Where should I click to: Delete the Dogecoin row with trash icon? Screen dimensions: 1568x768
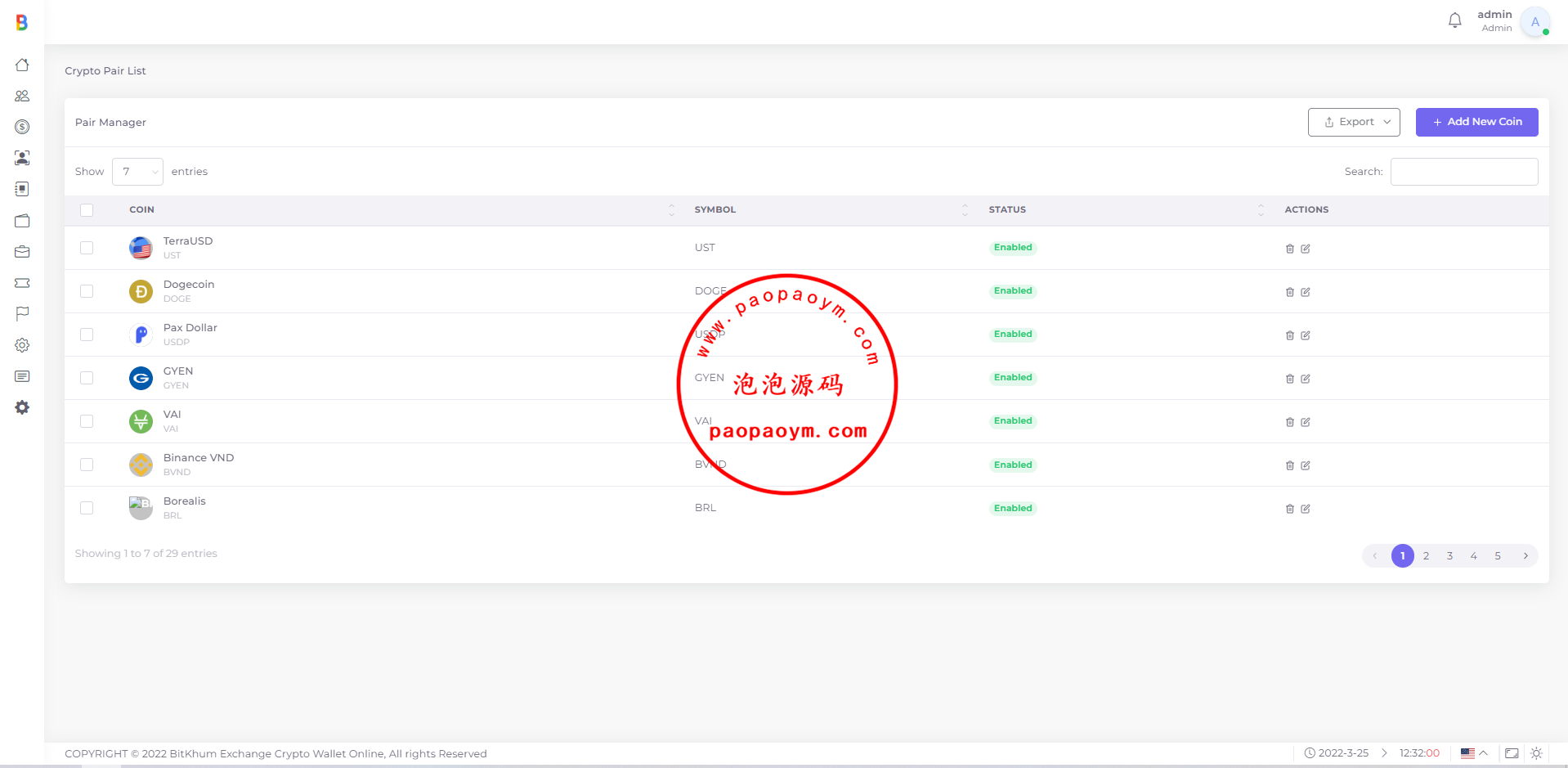click(1289, 292)
